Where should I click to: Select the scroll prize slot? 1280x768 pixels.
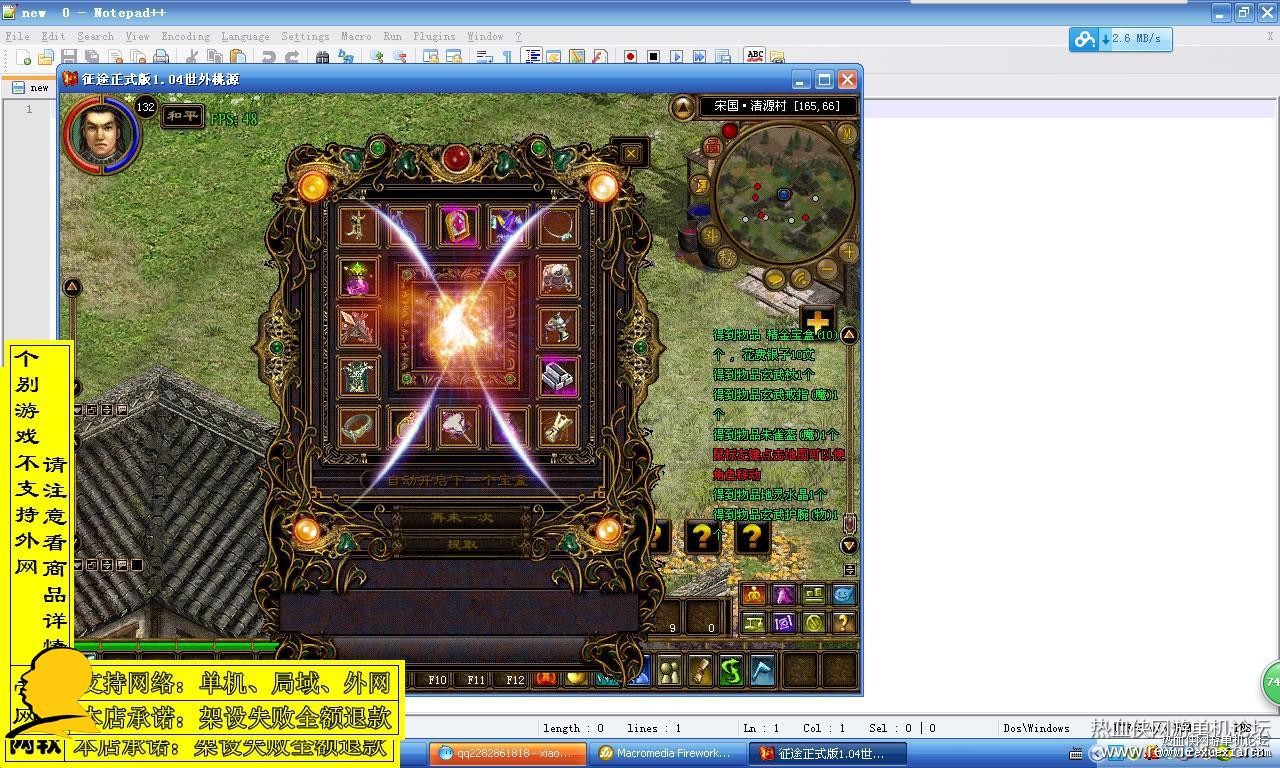coord(558,426)
